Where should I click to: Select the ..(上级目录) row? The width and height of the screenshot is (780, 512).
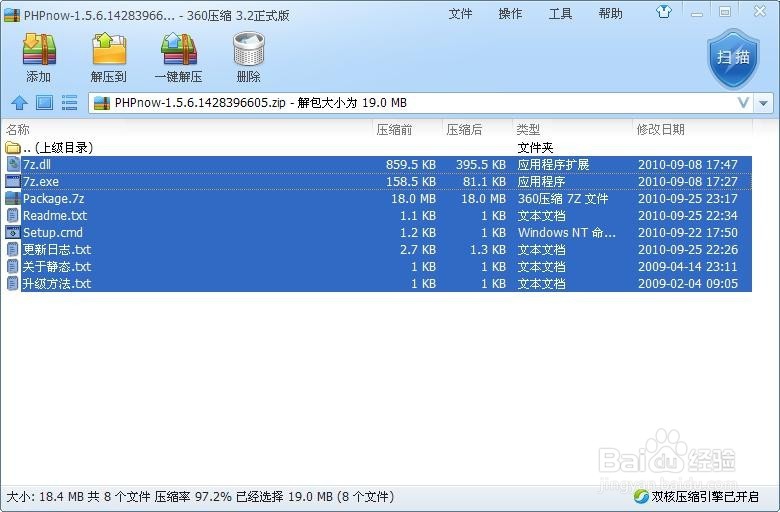(x=378, y=148)
